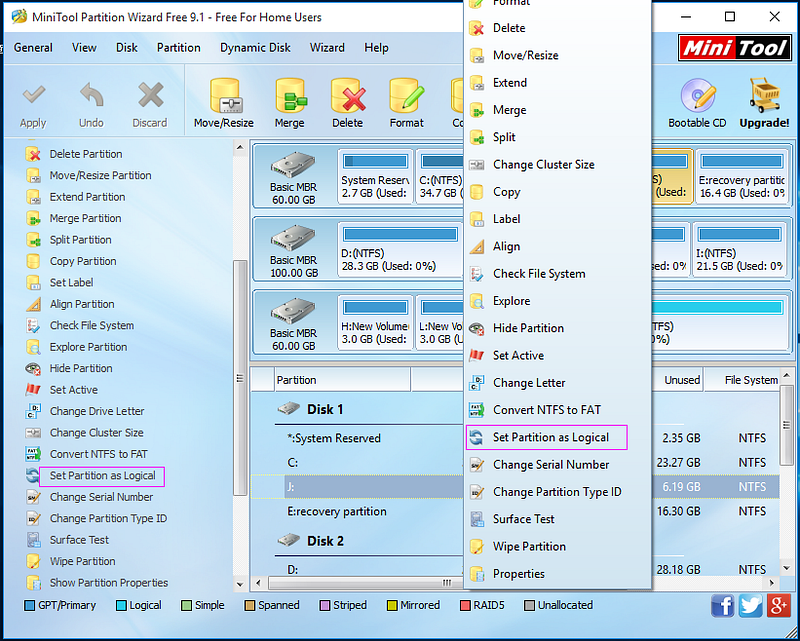Click the File System column header

[742, 380]
